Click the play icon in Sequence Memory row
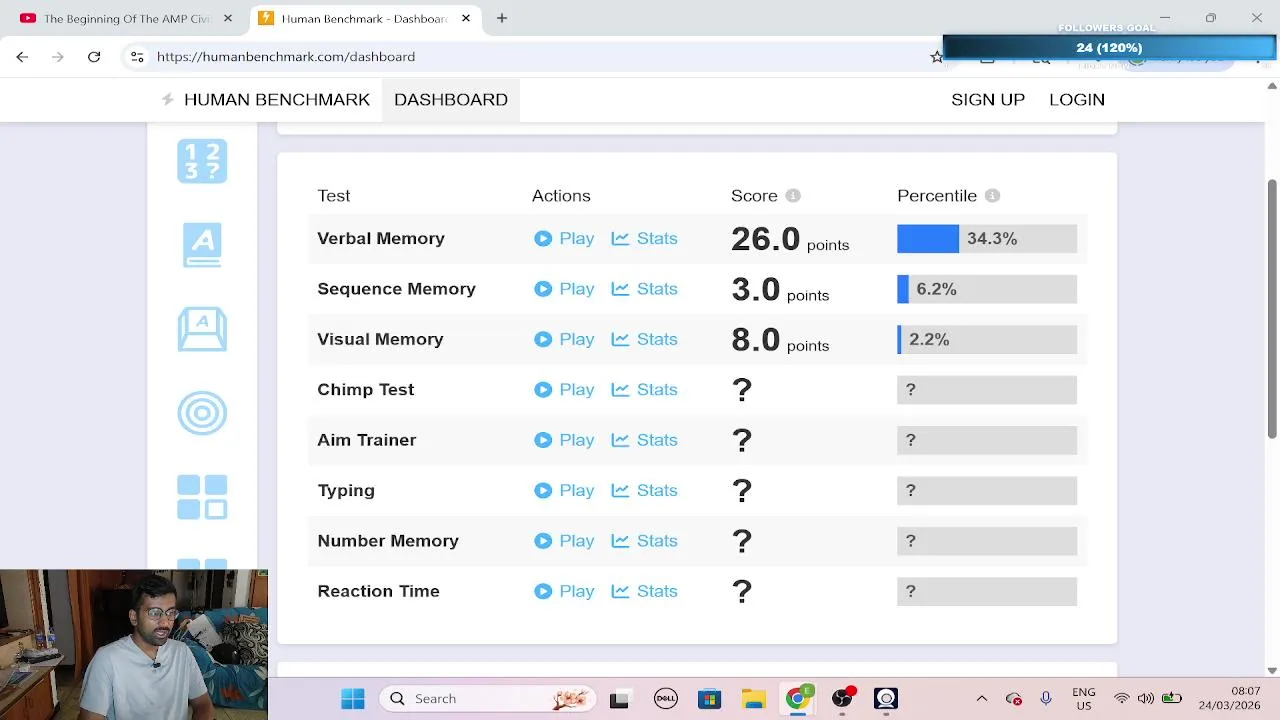The width and height of the screenshot is (1280, 720). tap(543, 289)
